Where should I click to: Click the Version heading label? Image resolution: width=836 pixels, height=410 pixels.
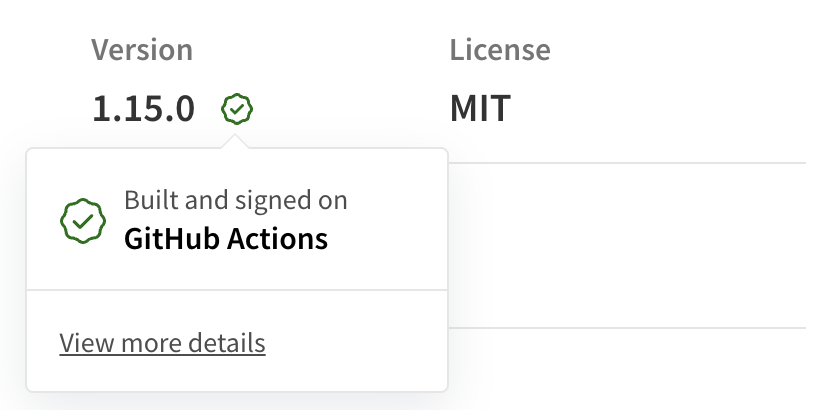click(142, 49)
